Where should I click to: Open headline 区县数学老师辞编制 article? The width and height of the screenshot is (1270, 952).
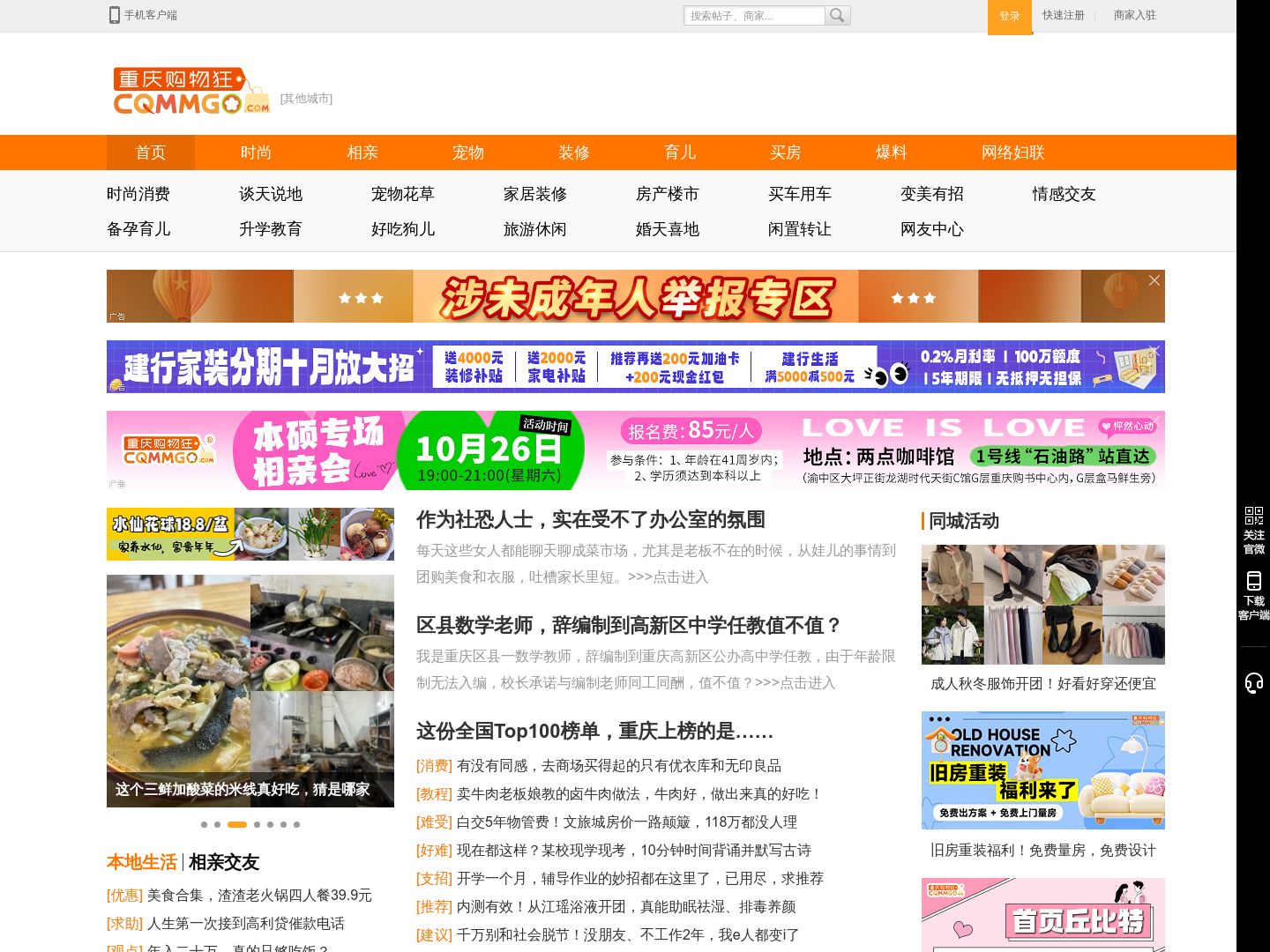pos(630,625)
